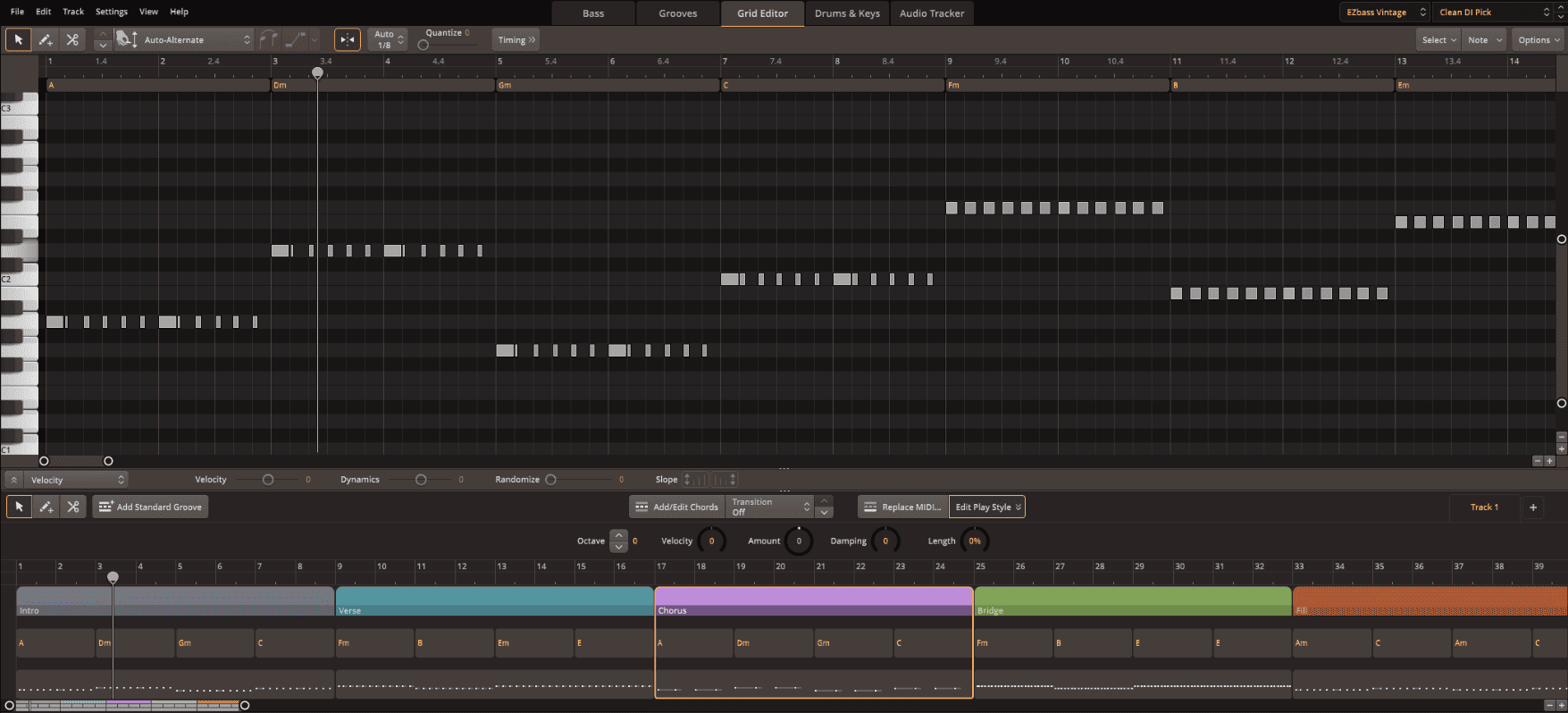Open the Select dropdown menu
The height and width of the screenshot is (713, 1568).
point(1438,39)
